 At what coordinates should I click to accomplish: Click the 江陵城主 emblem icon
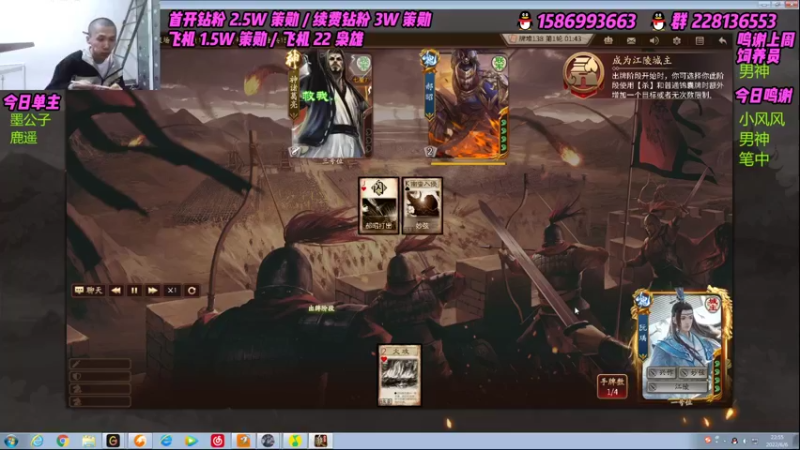(x=584, y=74)
